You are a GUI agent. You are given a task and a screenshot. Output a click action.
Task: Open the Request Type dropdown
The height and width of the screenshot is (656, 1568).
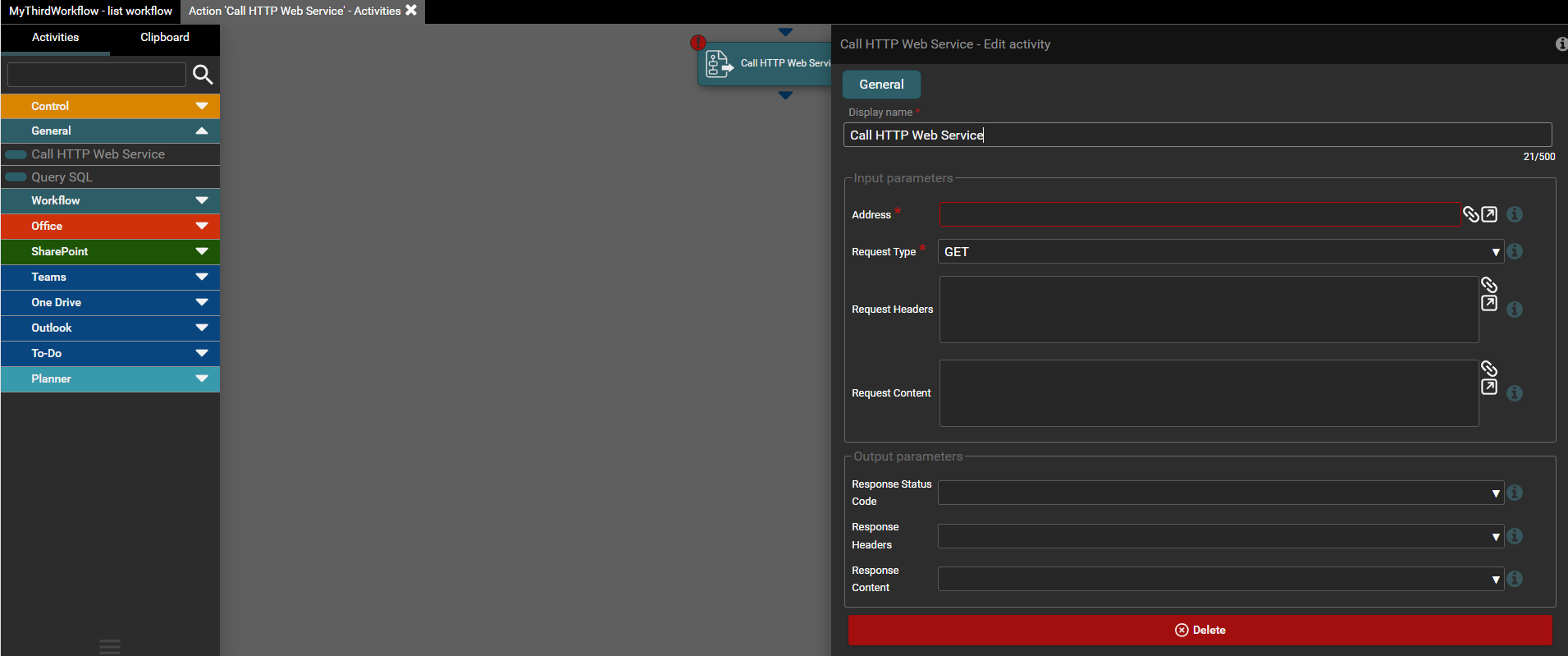point(1220,252)
